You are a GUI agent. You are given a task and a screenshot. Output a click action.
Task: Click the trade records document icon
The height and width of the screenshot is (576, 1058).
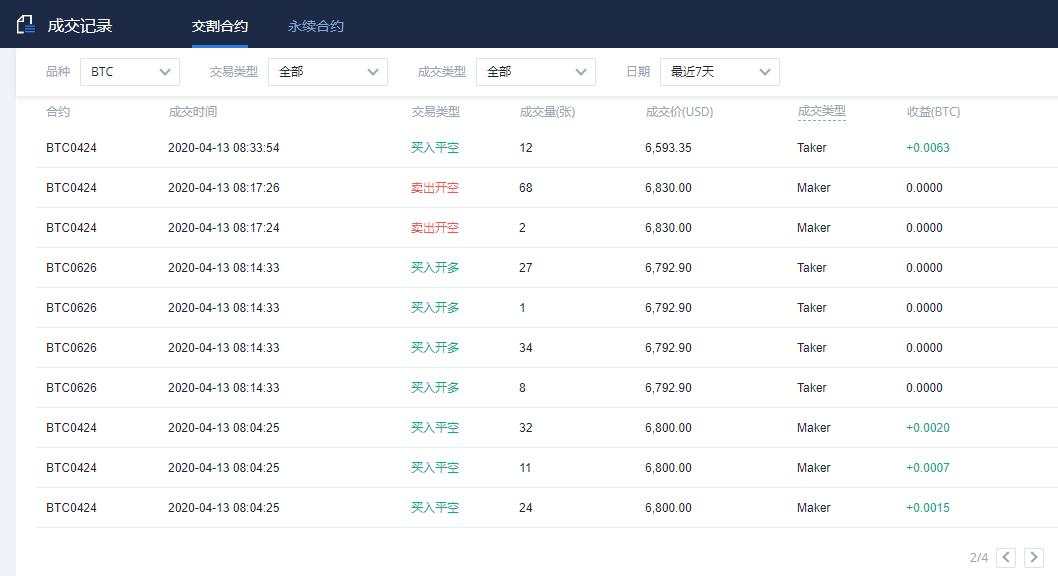(26, 25)
